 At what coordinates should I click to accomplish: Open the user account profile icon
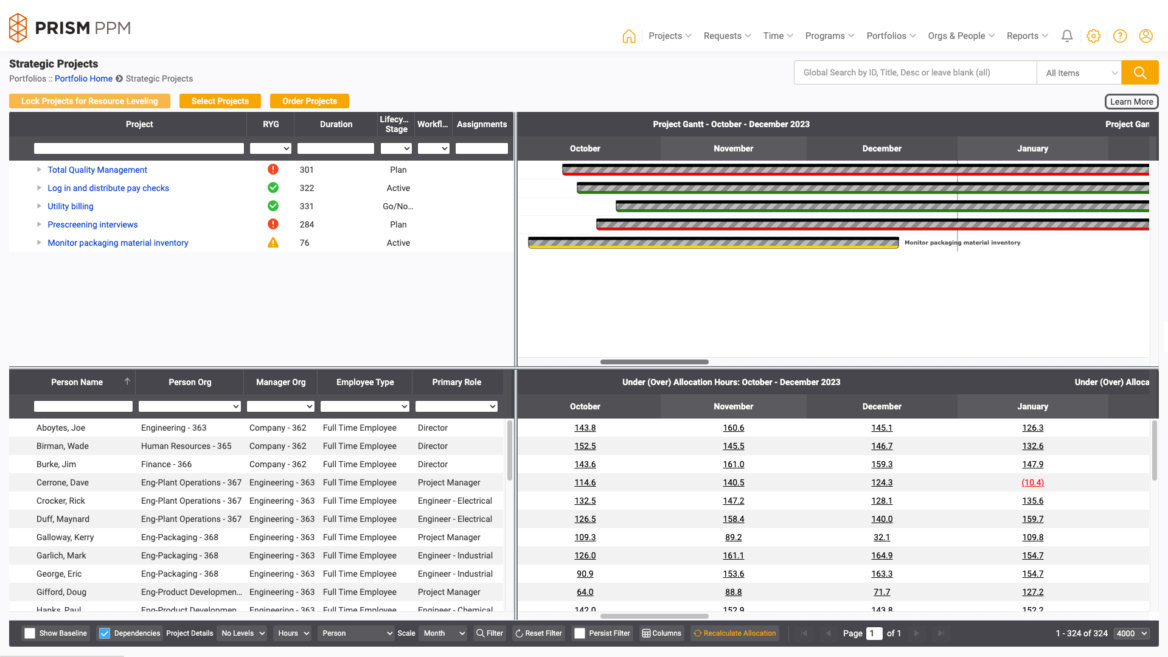(x=1145, y=36)
